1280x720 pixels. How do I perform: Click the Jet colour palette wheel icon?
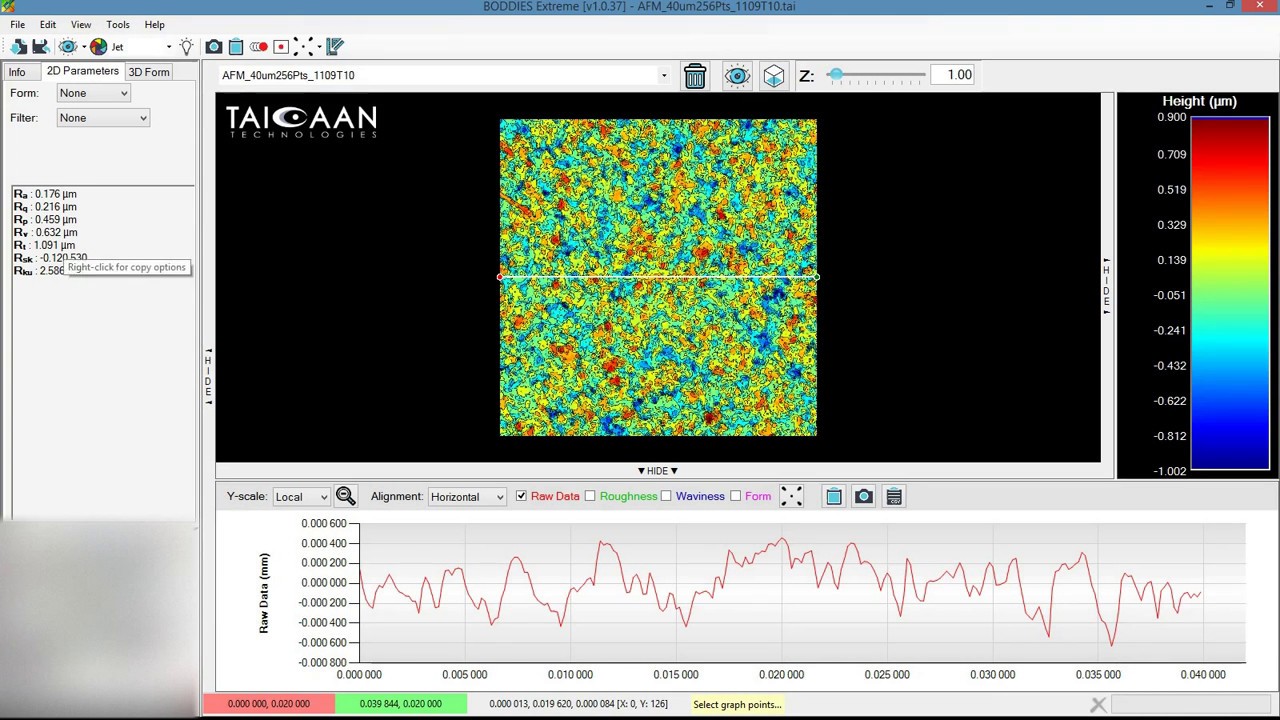click(98, 47)
